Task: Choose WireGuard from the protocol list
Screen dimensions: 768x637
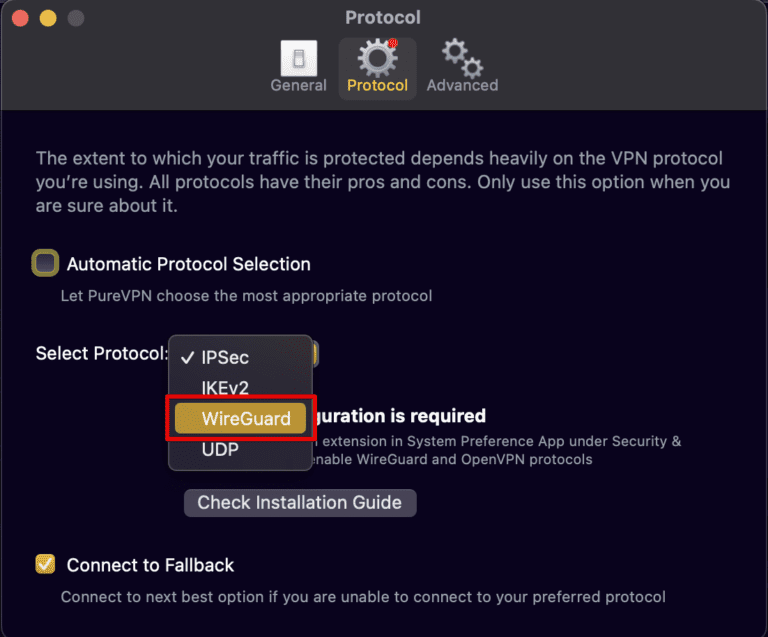Action: [x=240, y=419]
